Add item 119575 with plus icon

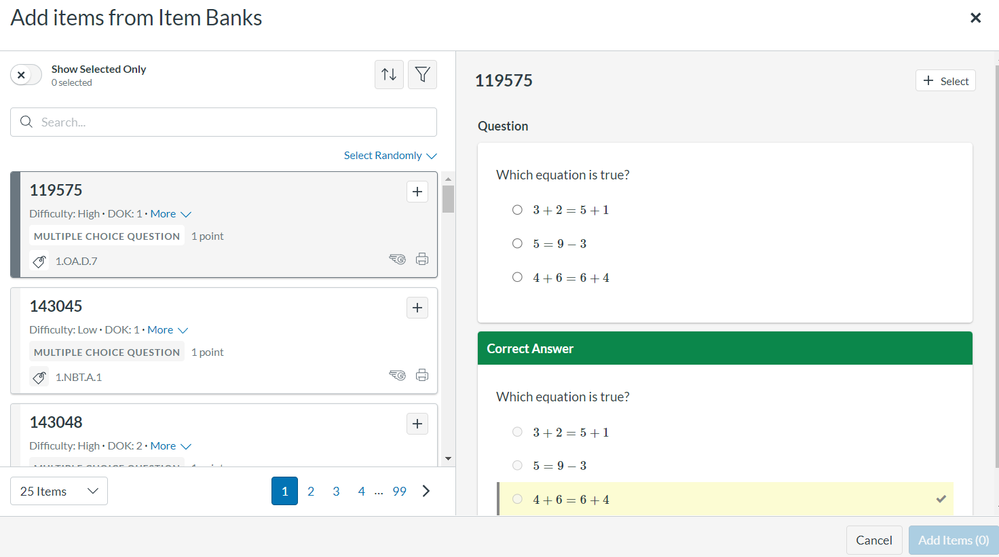pyautogui.click(x=417, y=192)
